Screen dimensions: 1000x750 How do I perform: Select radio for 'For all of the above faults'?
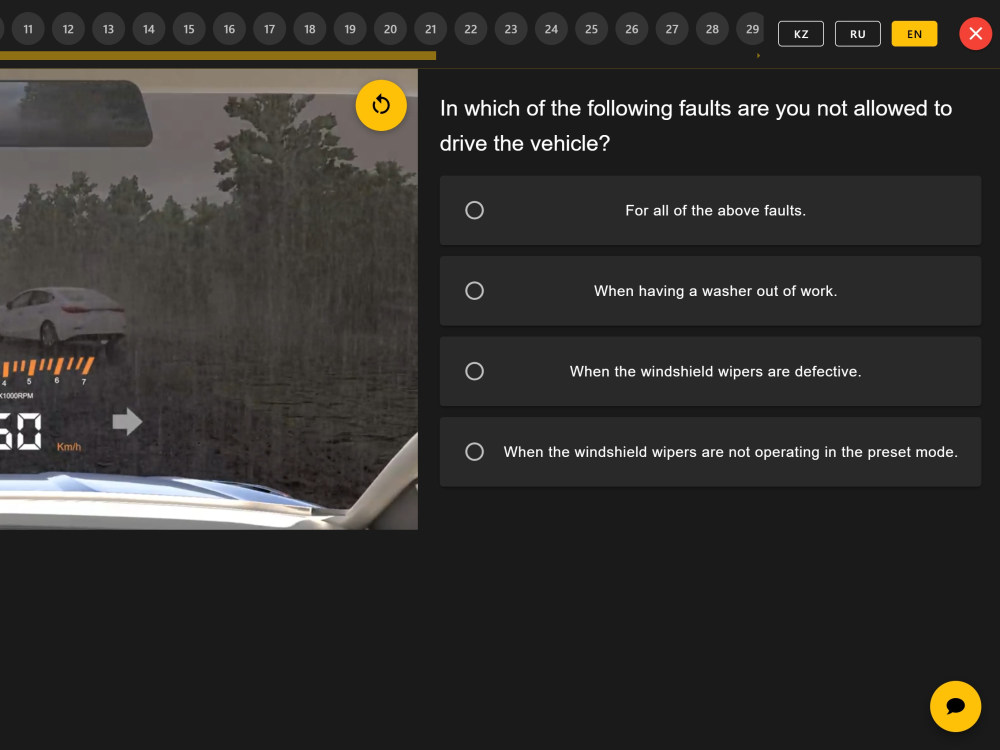pyautogui.click(x=474, y=210)
